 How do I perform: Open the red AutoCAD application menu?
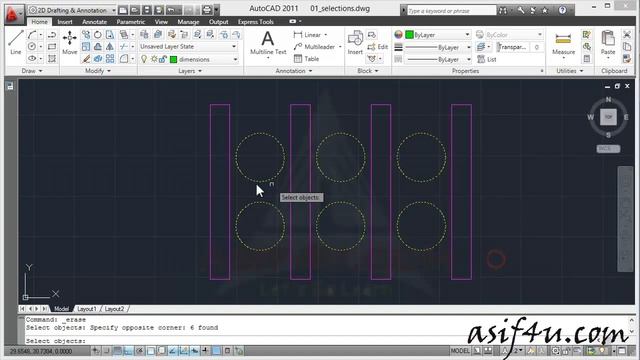(14, 14)
